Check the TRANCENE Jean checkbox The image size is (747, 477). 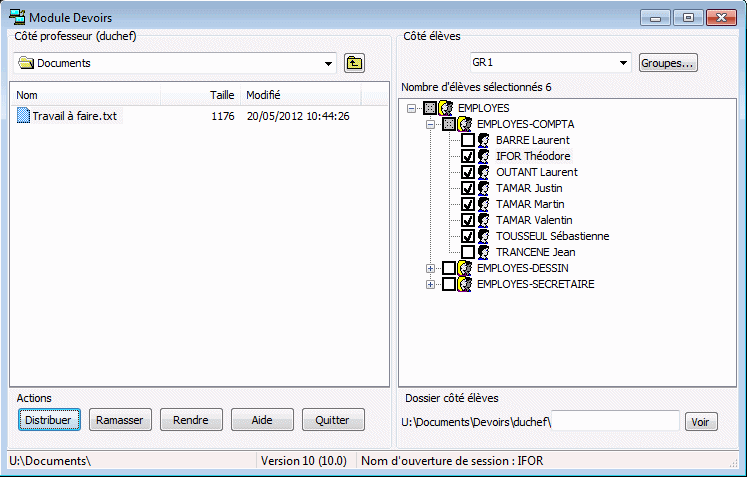pos(468,252)
